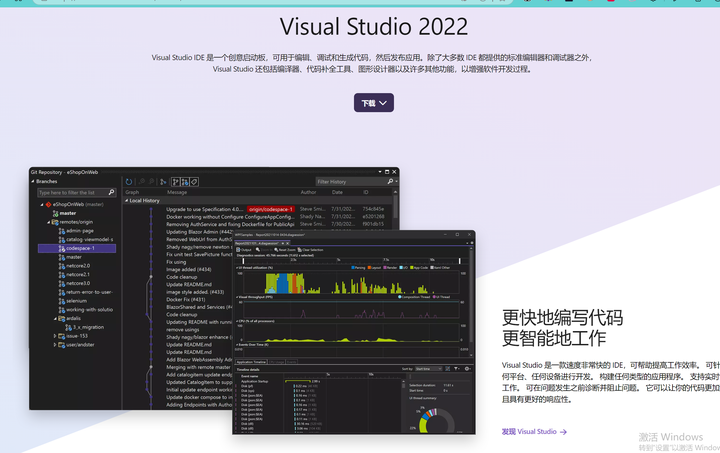
Task: Follow the 发现 Visual Studio link
Action: point(534,431)
